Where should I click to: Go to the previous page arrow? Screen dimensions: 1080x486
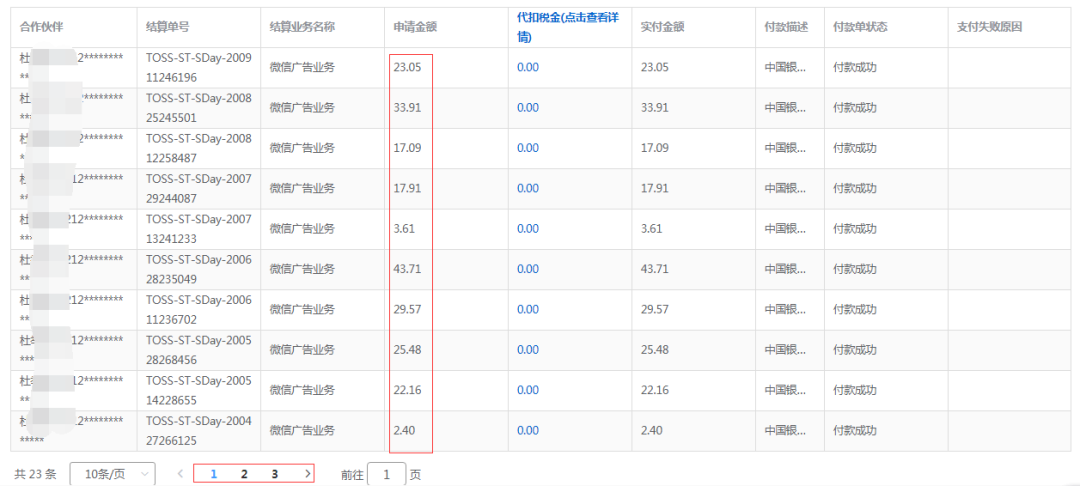[x=180, y=474]
